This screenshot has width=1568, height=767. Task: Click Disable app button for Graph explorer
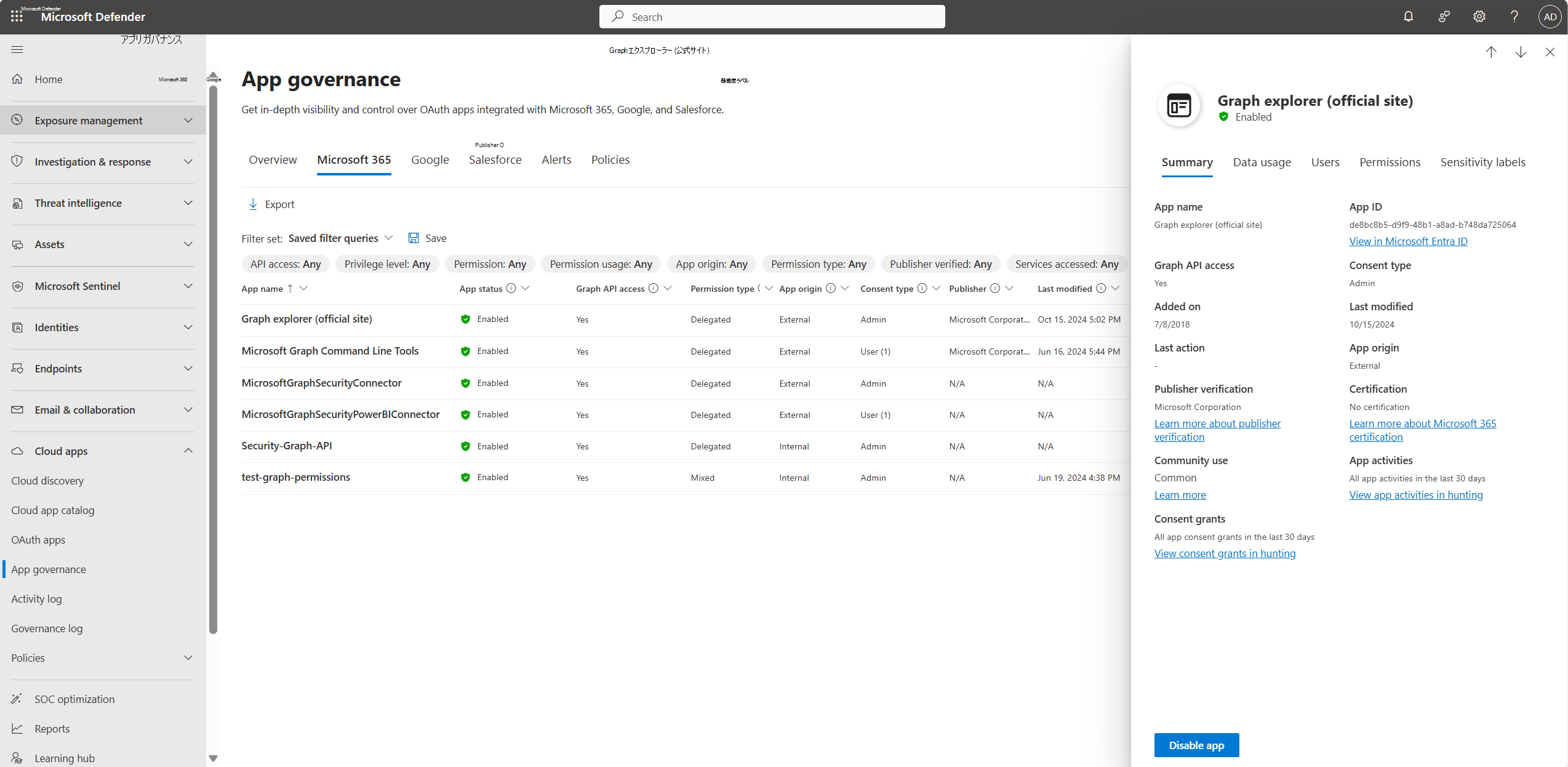point(1196,745)
